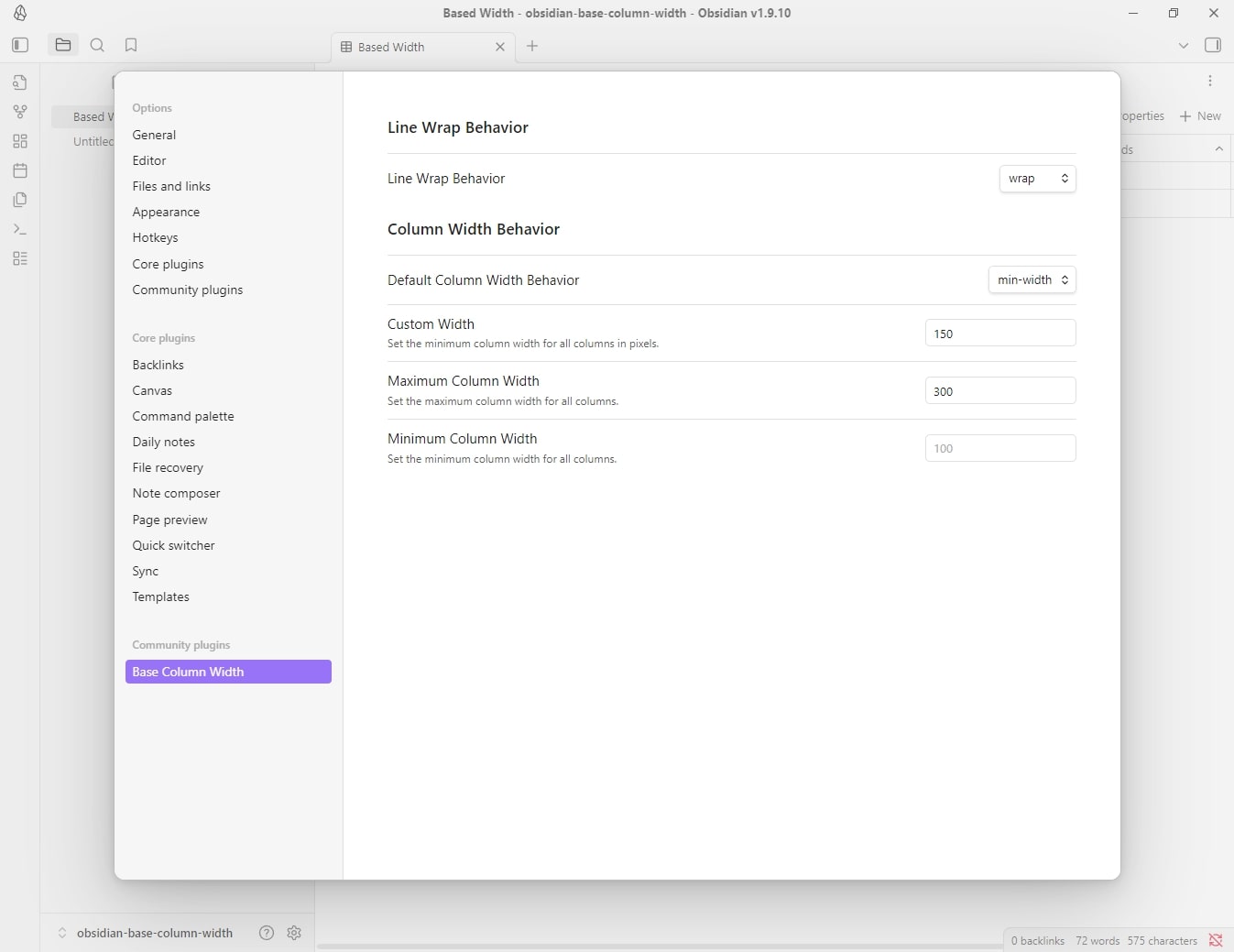Open the search magnifier icon
Screen dimensions: 1234x952
click(97, 45)
